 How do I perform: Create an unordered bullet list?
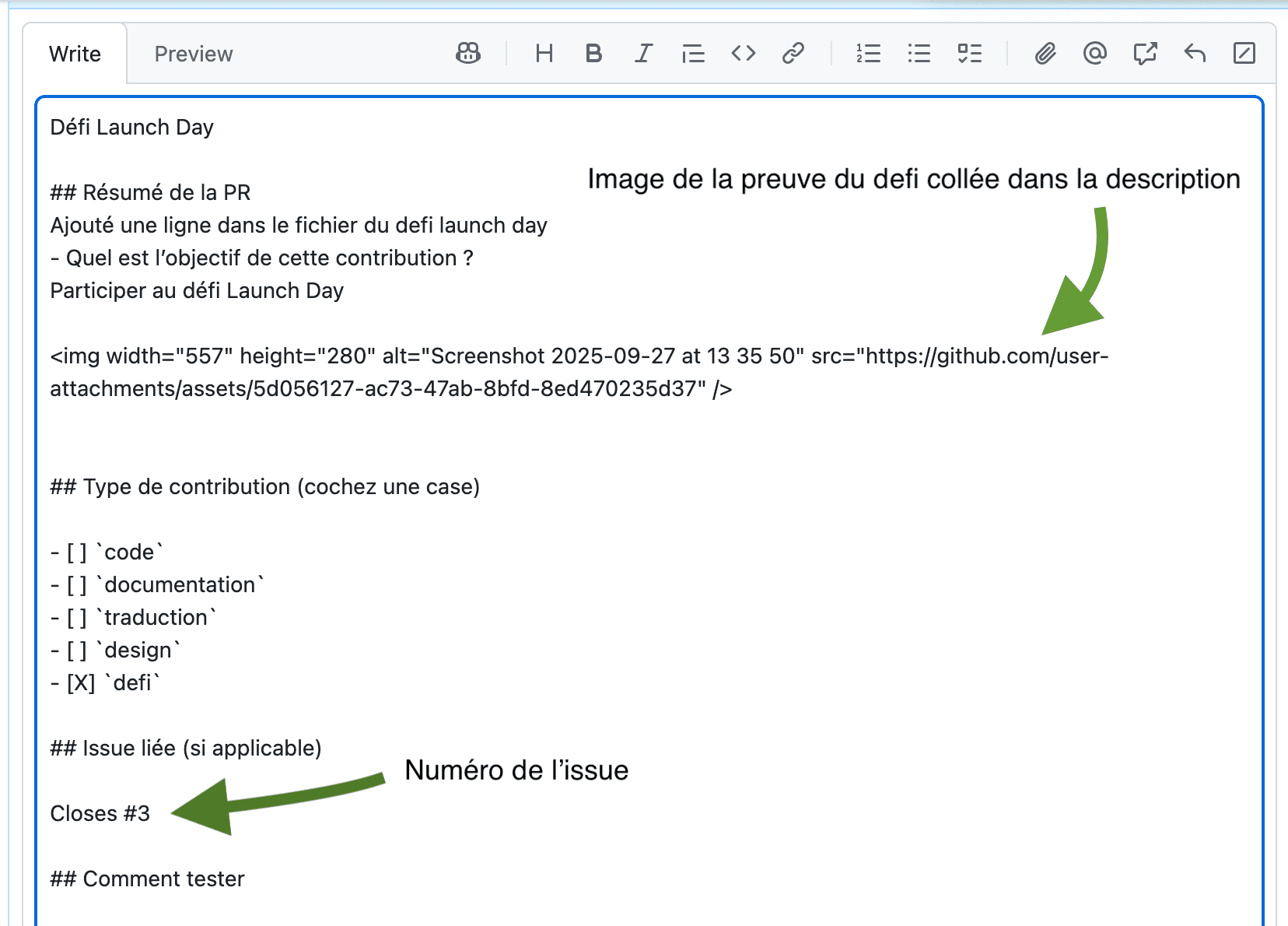(919, 53)
